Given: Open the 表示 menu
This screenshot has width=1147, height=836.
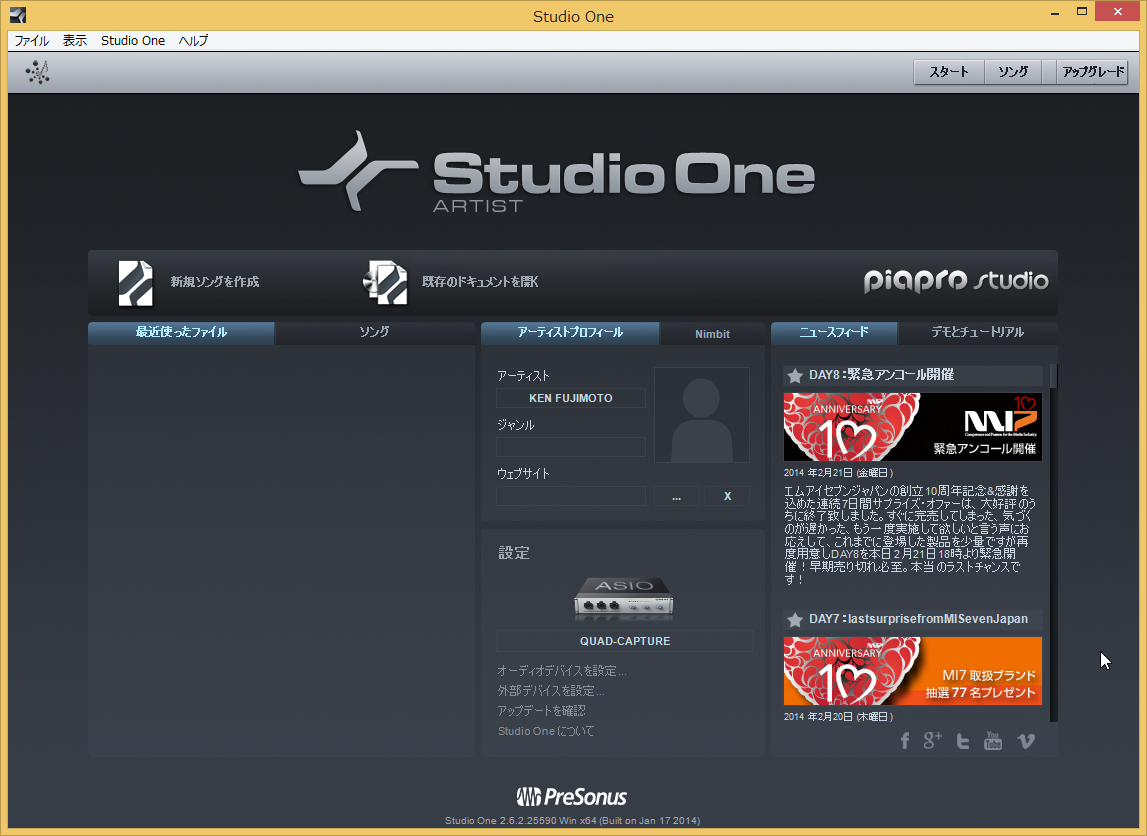Looking at the screenshot, I should [75, 40].
